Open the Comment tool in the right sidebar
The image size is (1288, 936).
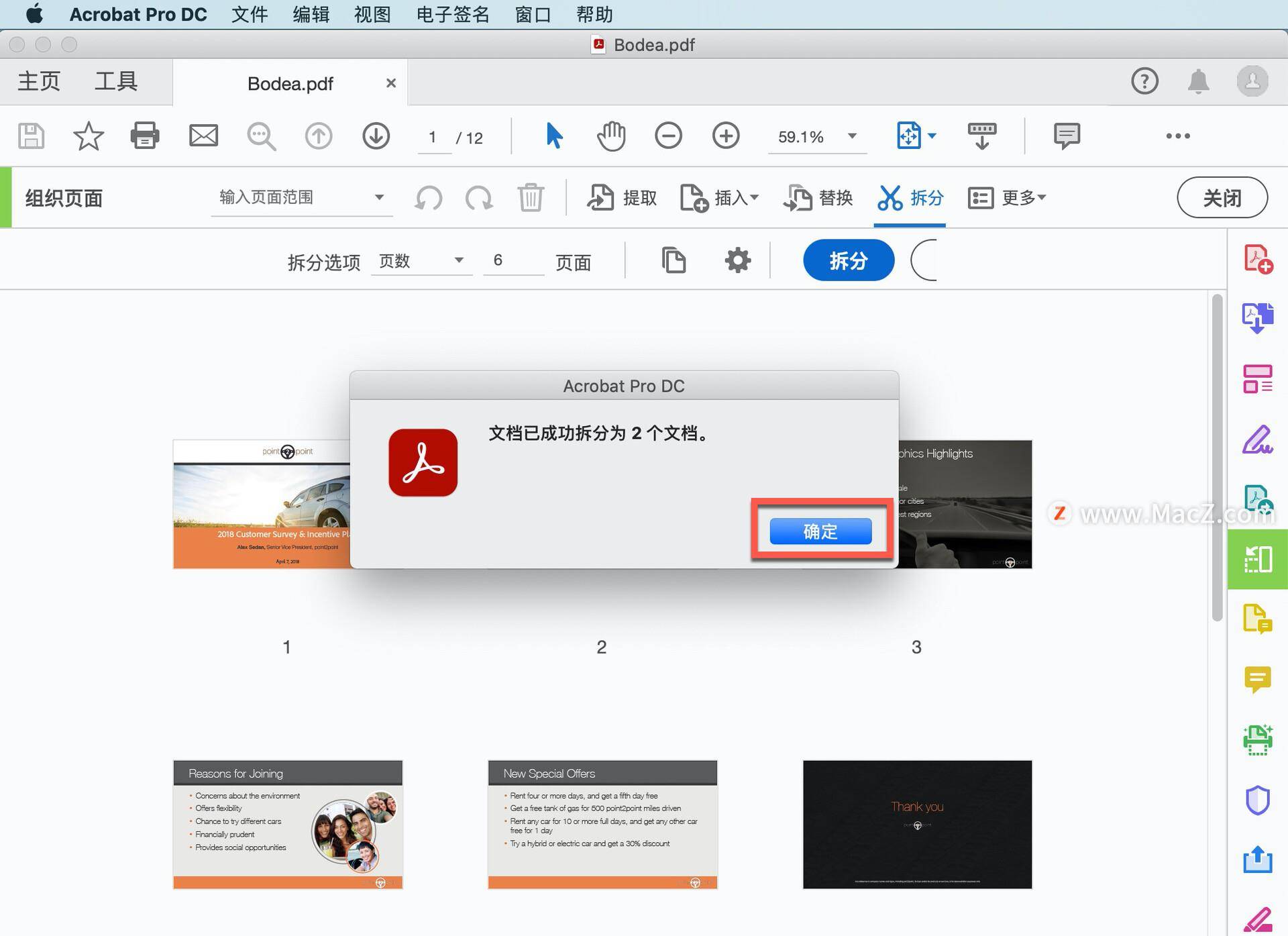pyautogui.click(x=1258, y=680)
